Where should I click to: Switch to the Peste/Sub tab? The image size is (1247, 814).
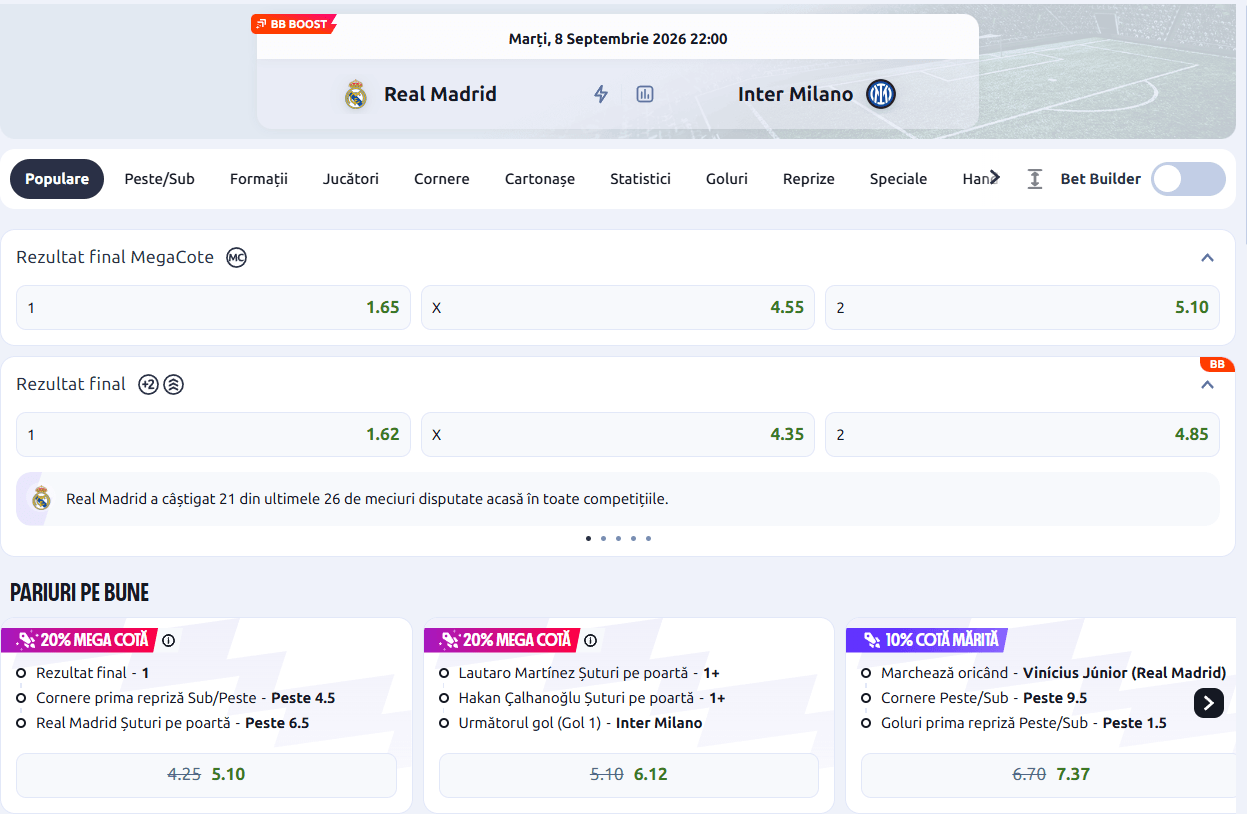coord(159,179)
